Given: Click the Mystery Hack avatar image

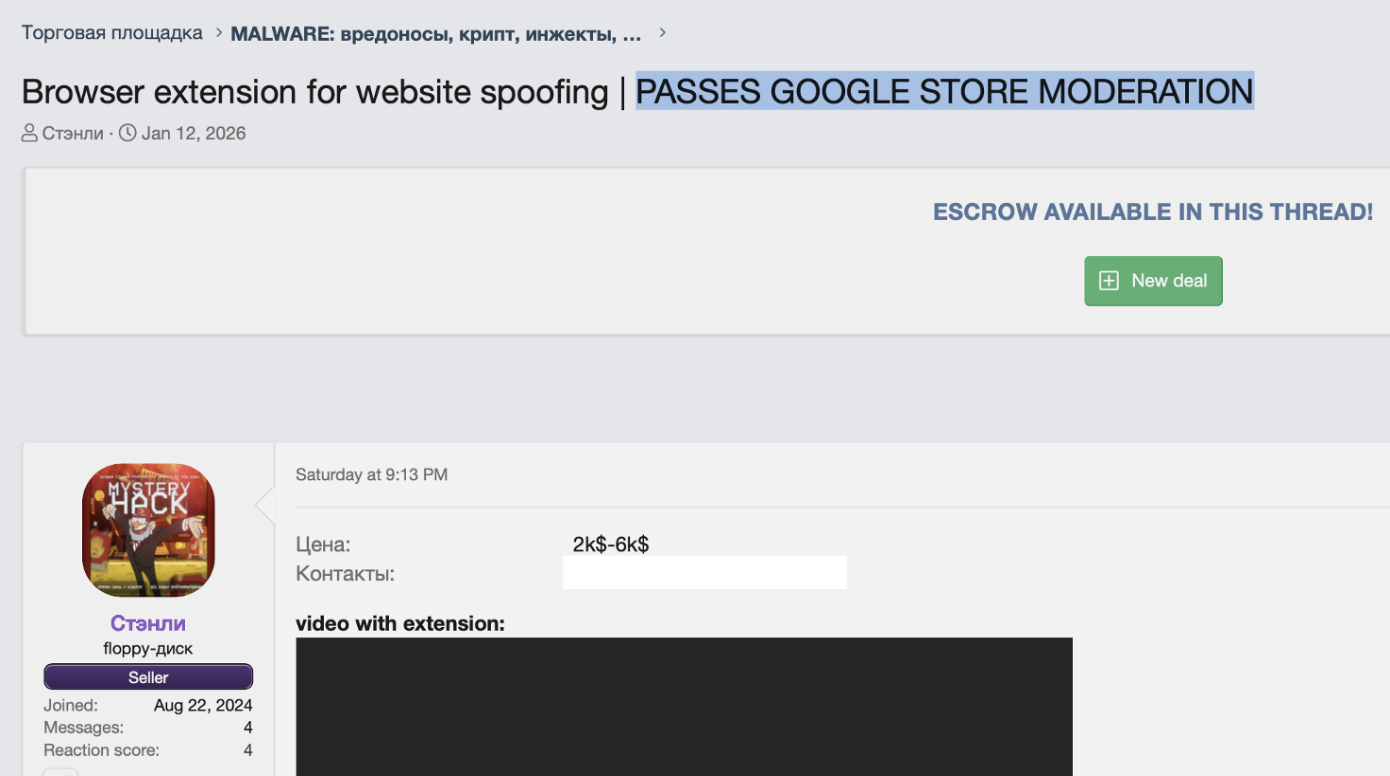Looking at the screenshot, I should point(148,530).
